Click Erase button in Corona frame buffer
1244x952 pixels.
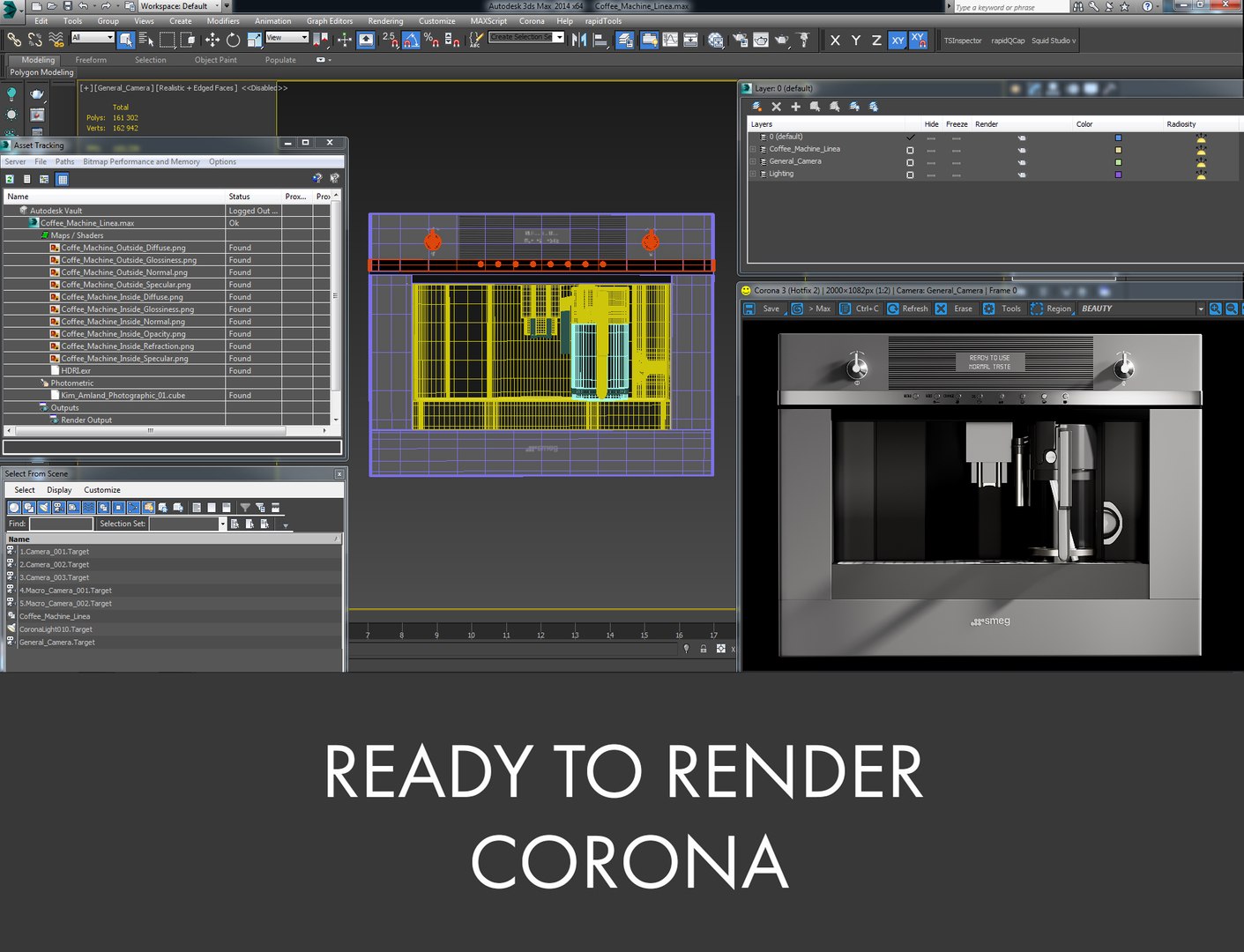tap(955, 309)
